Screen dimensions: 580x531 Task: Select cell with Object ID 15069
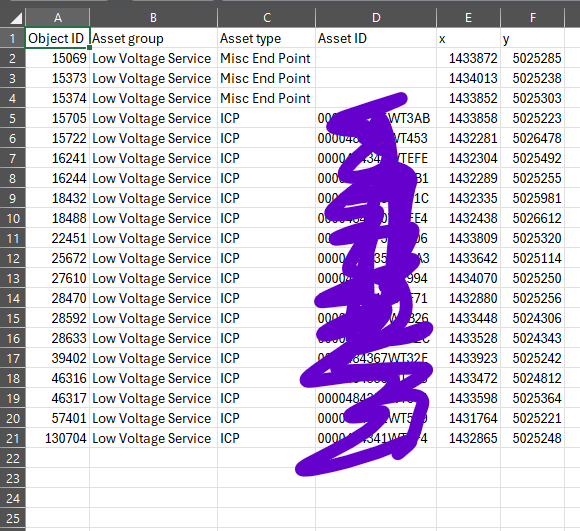[x=57, y=58]
